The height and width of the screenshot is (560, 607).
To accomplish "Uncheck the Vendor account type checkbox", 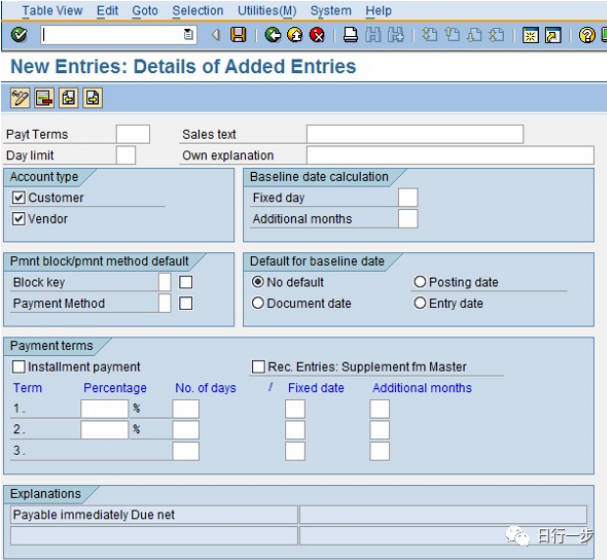I will pos(19,219).
